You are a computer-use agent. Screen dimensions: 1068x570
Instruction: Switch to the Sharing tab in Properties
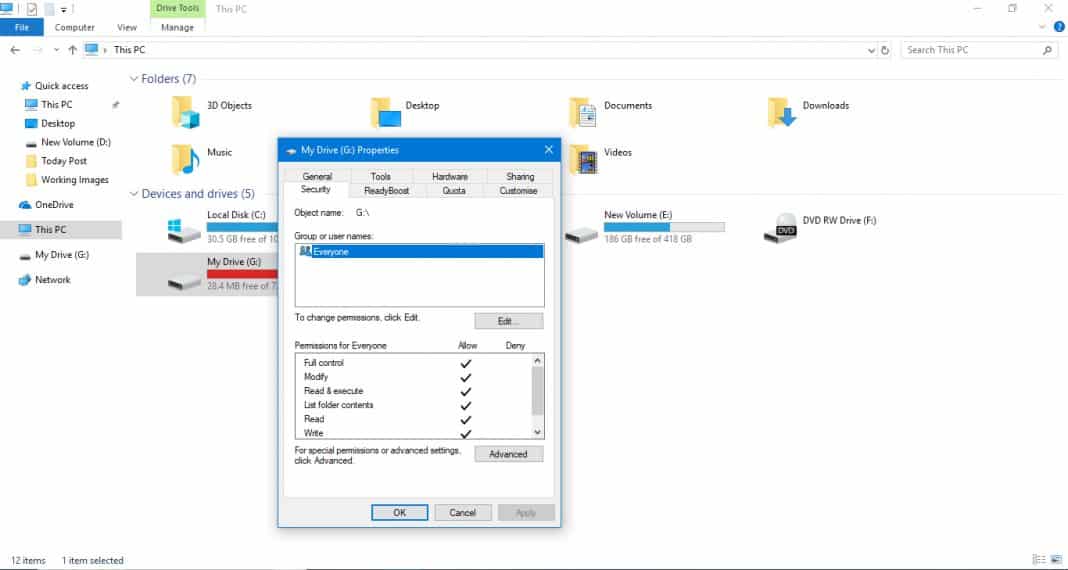click(x=520, y=176)
